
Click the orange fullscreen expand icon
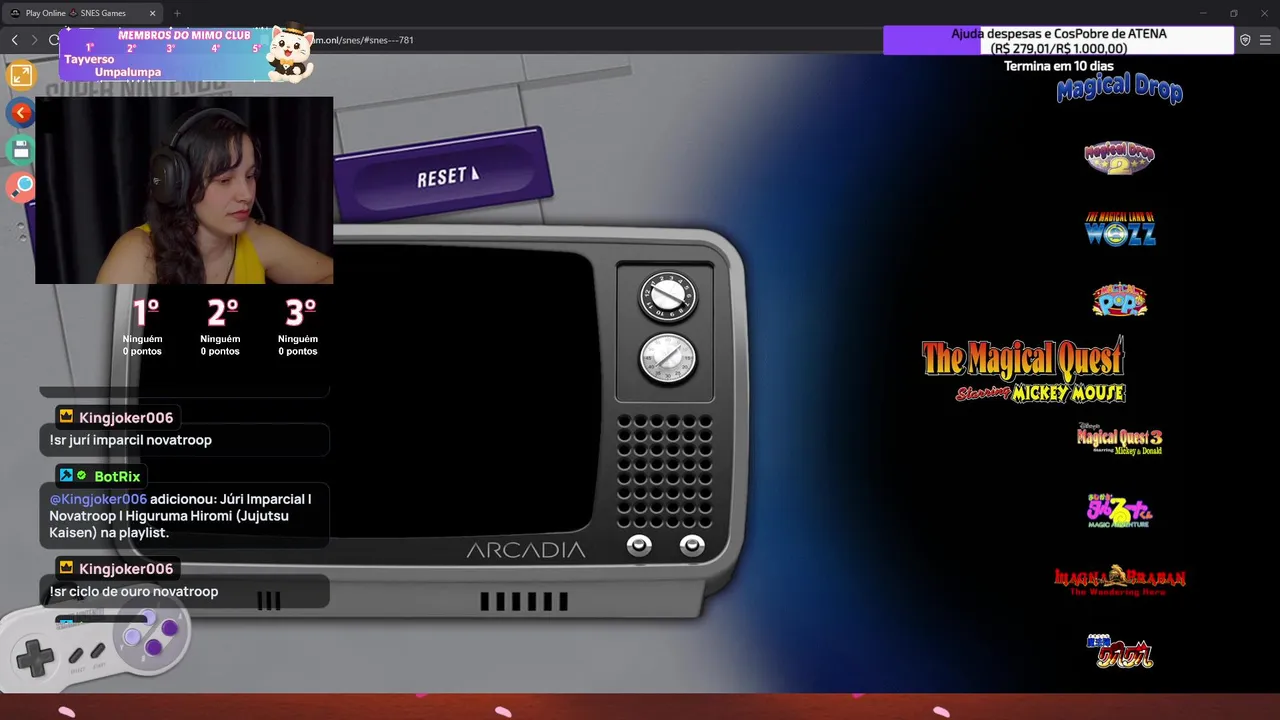coord(21,75)
